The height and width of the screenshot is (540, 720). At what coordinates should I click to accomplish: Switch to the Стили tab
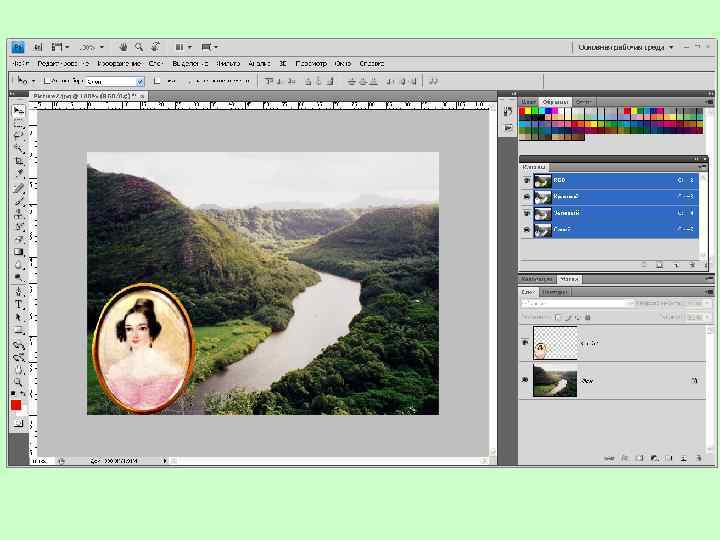(584, 101)
